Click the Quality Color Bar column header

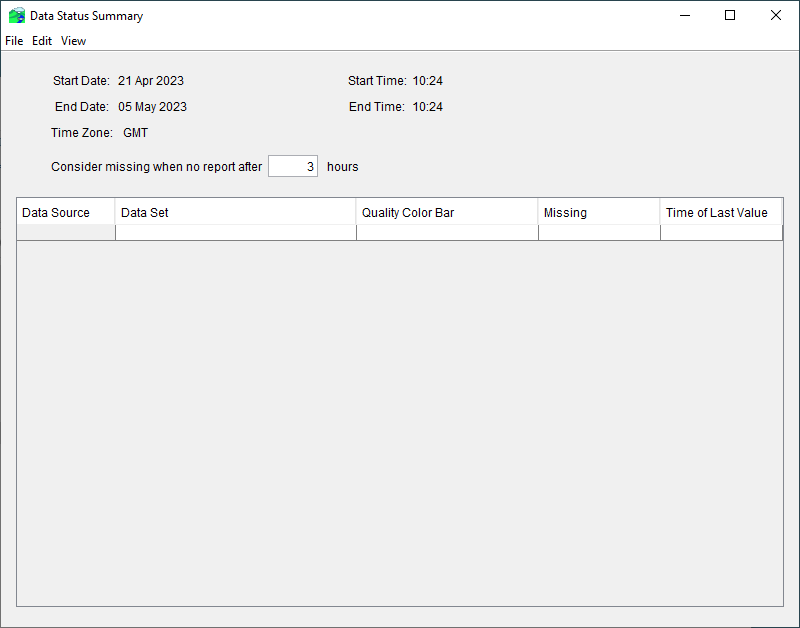point(447,212)
